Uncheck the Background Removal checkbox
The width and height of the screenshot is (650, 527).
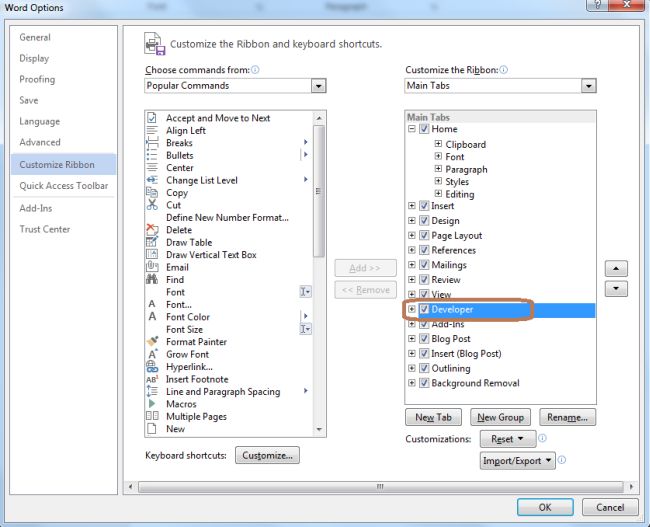pyautogui.click(x=424, y=383)
